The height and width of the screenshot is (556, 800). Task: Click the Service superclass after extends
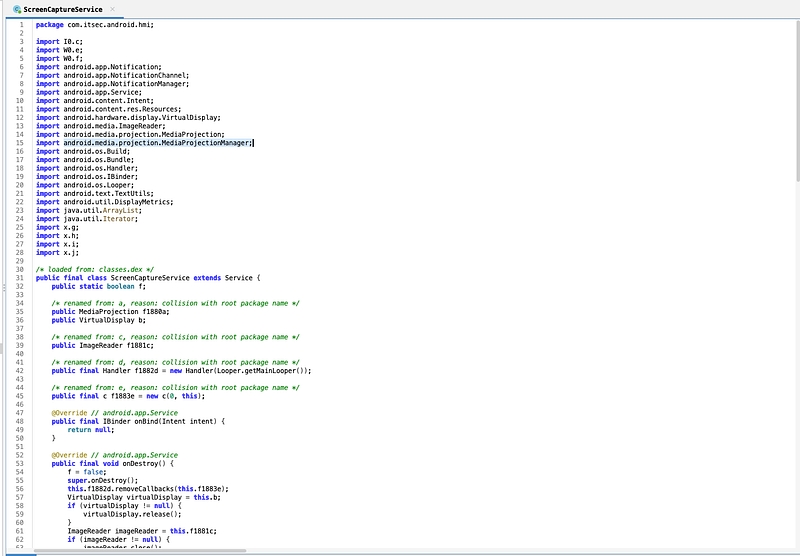point(240,278)
